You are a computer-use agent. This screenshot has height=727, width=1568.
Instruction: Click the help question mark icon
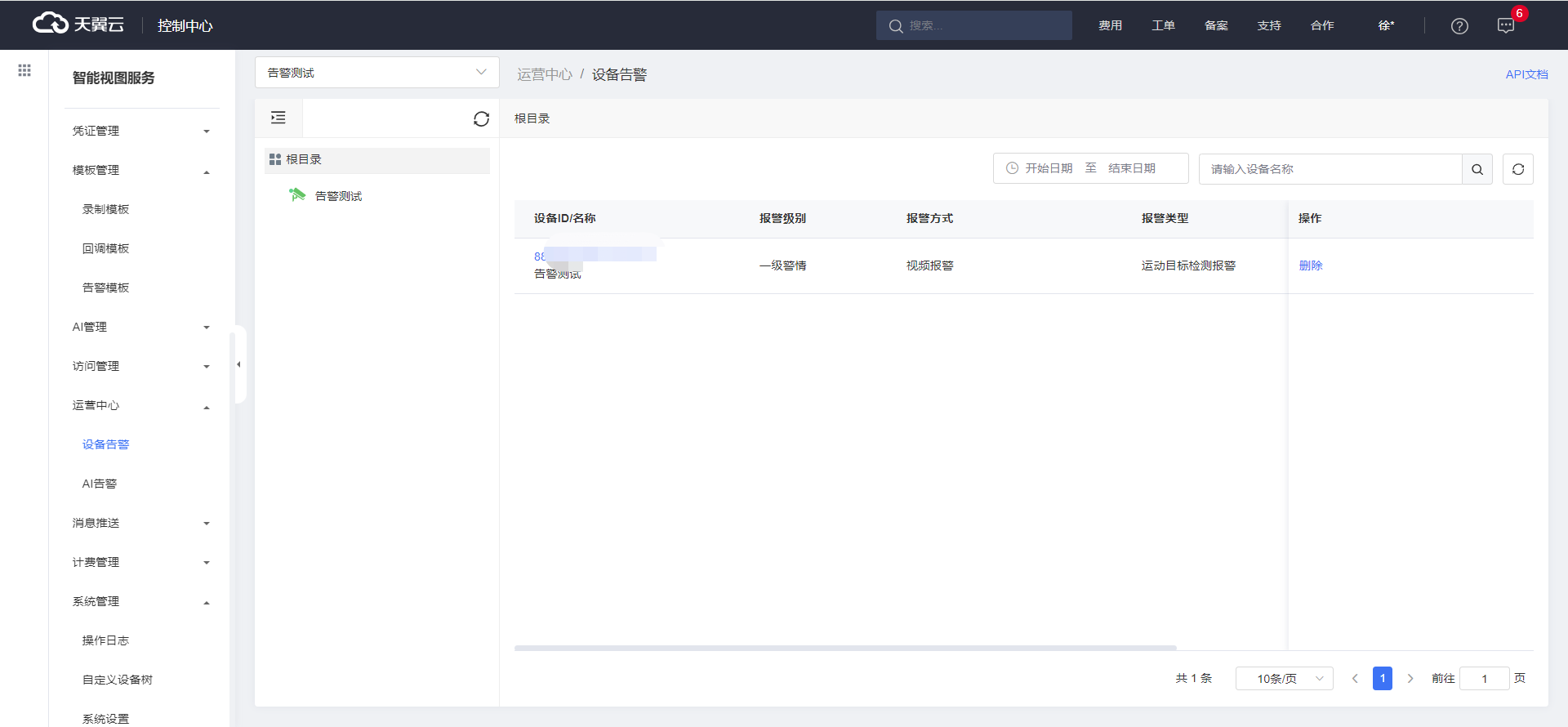pyautogui.click(x=1459, y=26)
